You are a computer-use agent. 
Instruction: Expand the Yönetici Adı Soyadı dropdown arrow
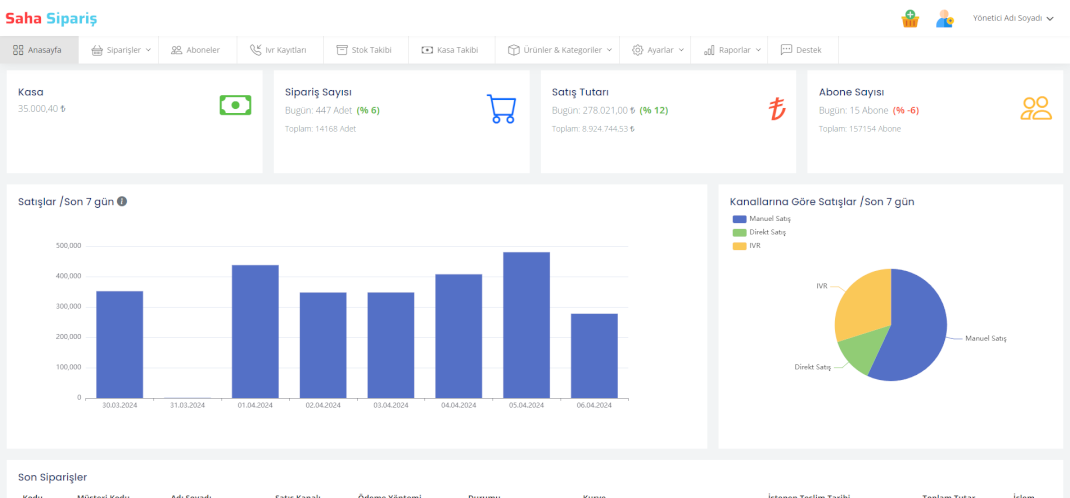(x=1050, y=19)
